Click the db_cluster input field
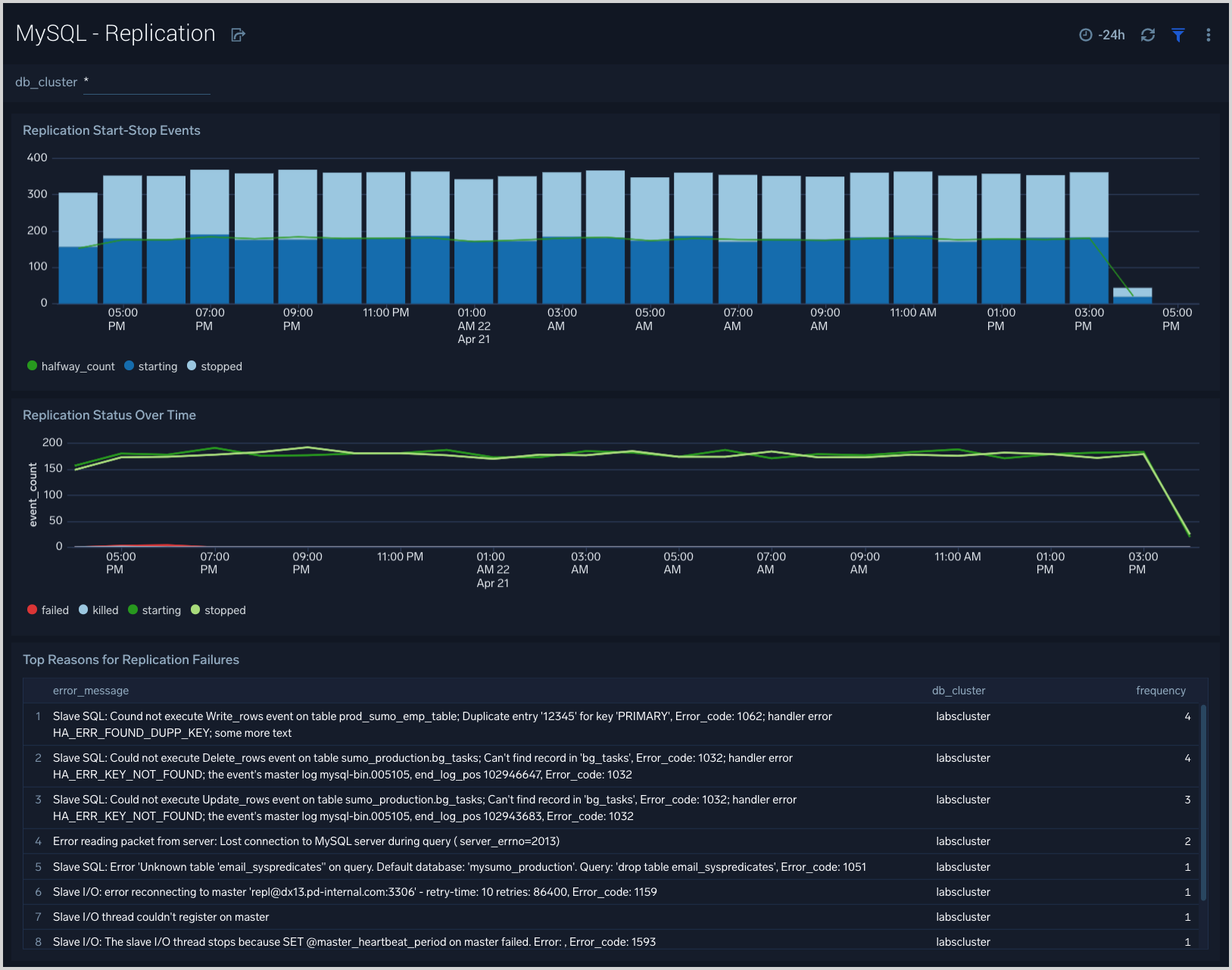This screenshot has height=970, width=1232. pyautogui.click(x=146, y=82)
